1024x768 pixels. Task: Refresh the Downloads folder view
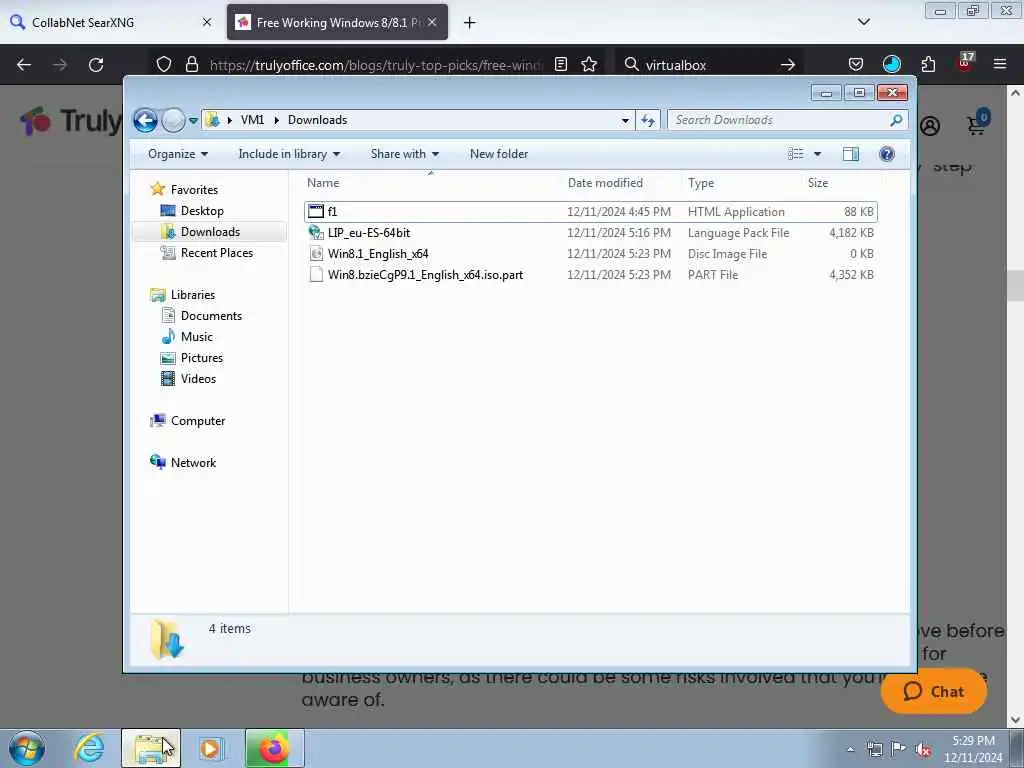click(x=648, y=120)
